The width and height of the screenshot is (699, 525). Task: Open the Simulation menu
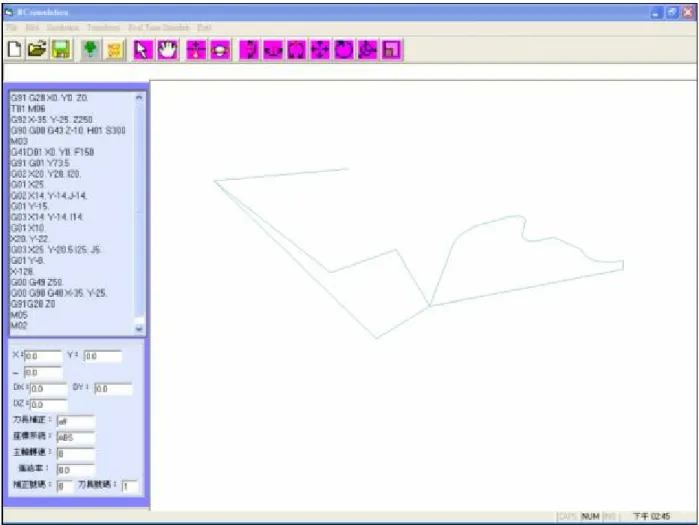tap(63, 28)
